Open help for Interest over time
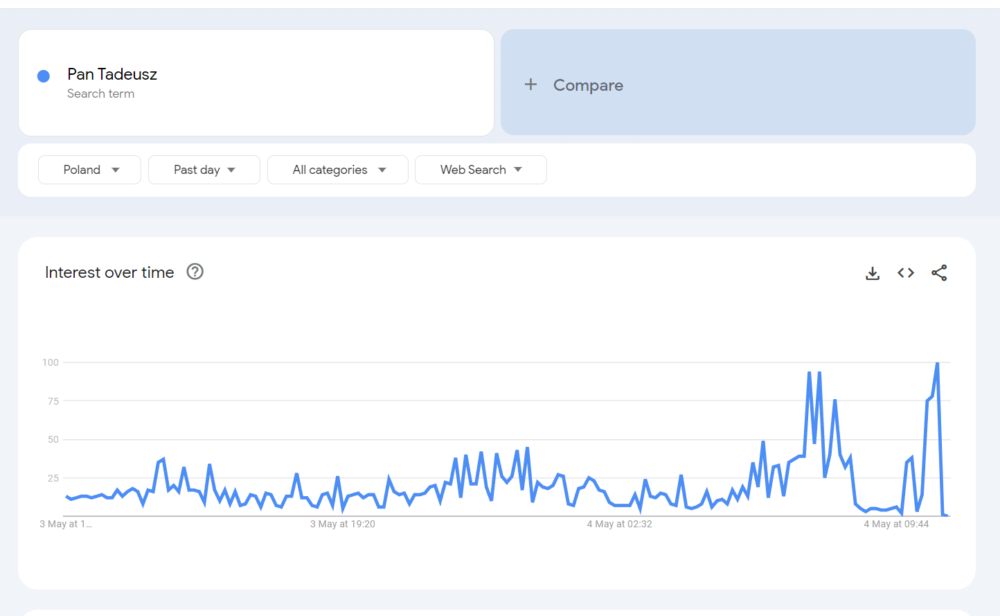This screenshot has width=1000, height=616. point(195,272)
